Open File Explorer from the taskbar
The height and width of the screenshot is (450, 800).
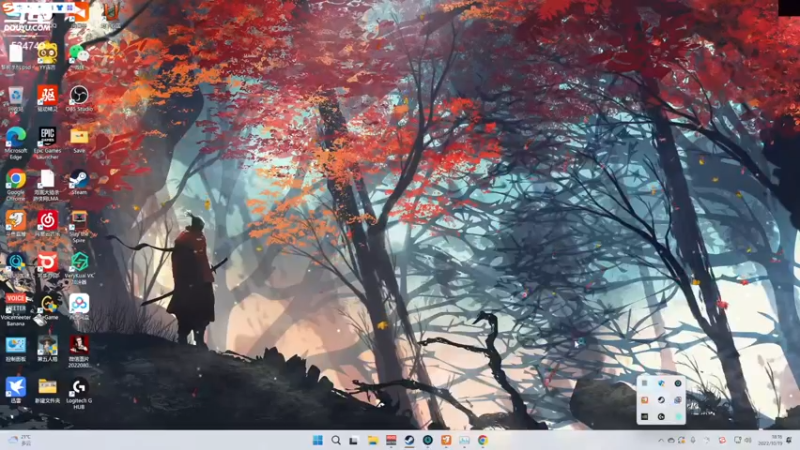(372, 440)
